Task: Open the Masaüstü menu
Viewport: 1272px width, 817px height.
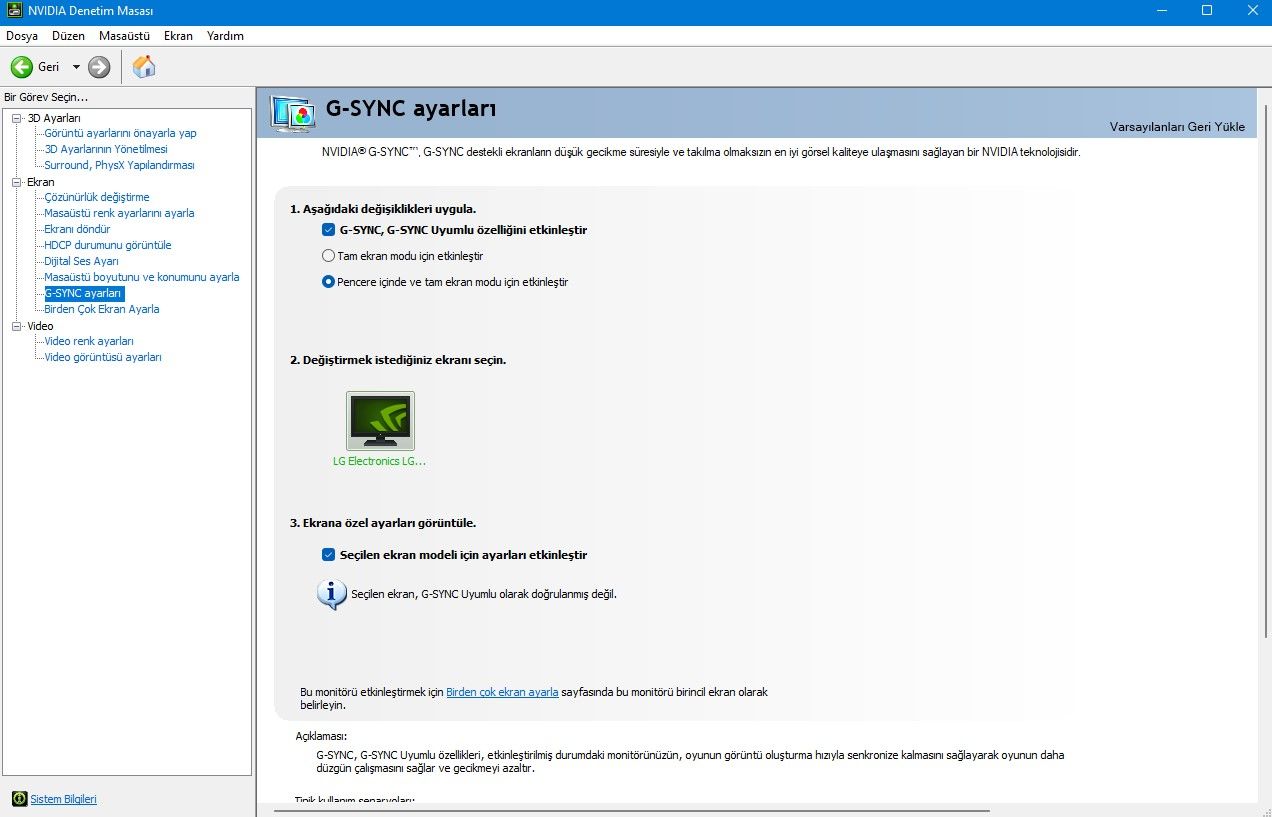Action: click(x=124, y=36)
